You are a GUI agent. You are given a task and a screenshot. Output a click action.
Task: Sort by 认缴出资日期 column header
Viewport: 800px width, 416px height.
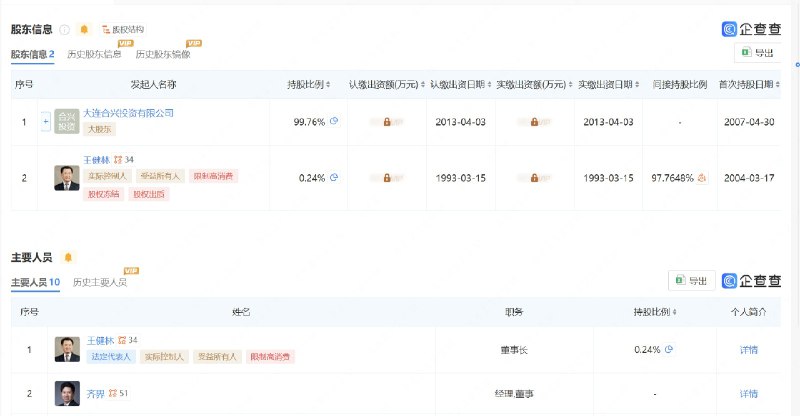pyautogui.click(x=461, y=85)
